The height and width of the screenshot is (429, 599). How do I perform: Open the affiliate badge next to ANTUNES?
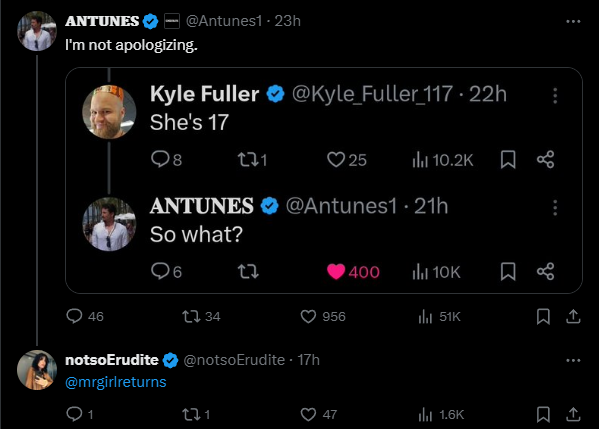172,21
